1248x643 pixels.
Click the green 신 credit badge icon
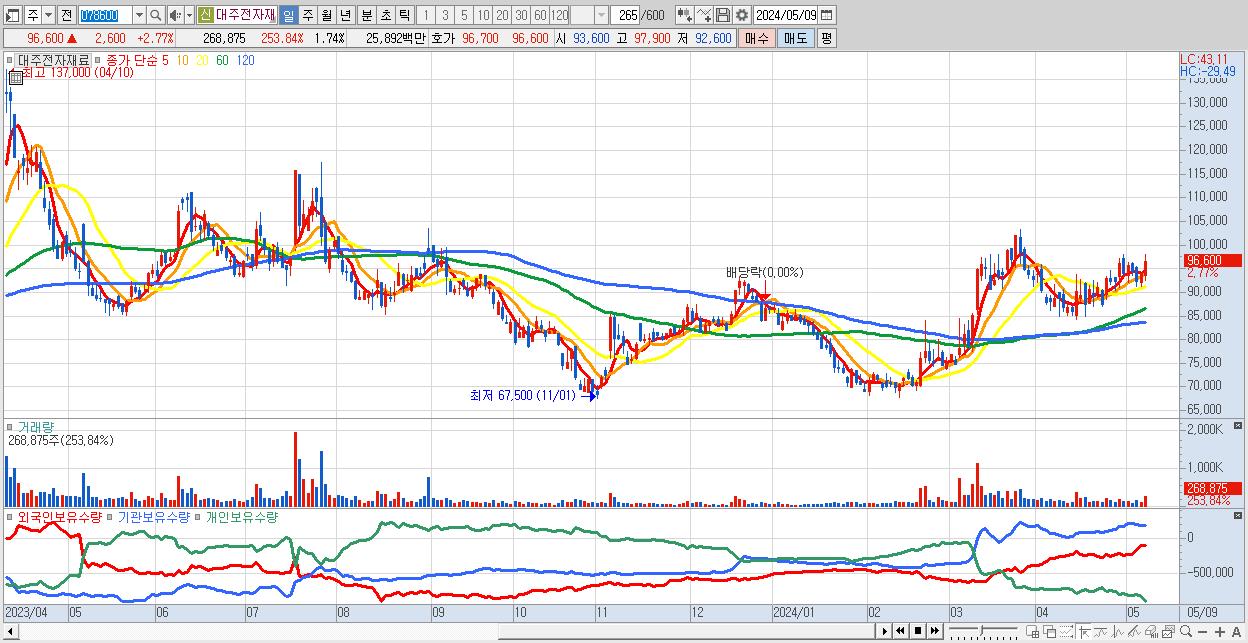pyautogui.click(x=205, y=15)
